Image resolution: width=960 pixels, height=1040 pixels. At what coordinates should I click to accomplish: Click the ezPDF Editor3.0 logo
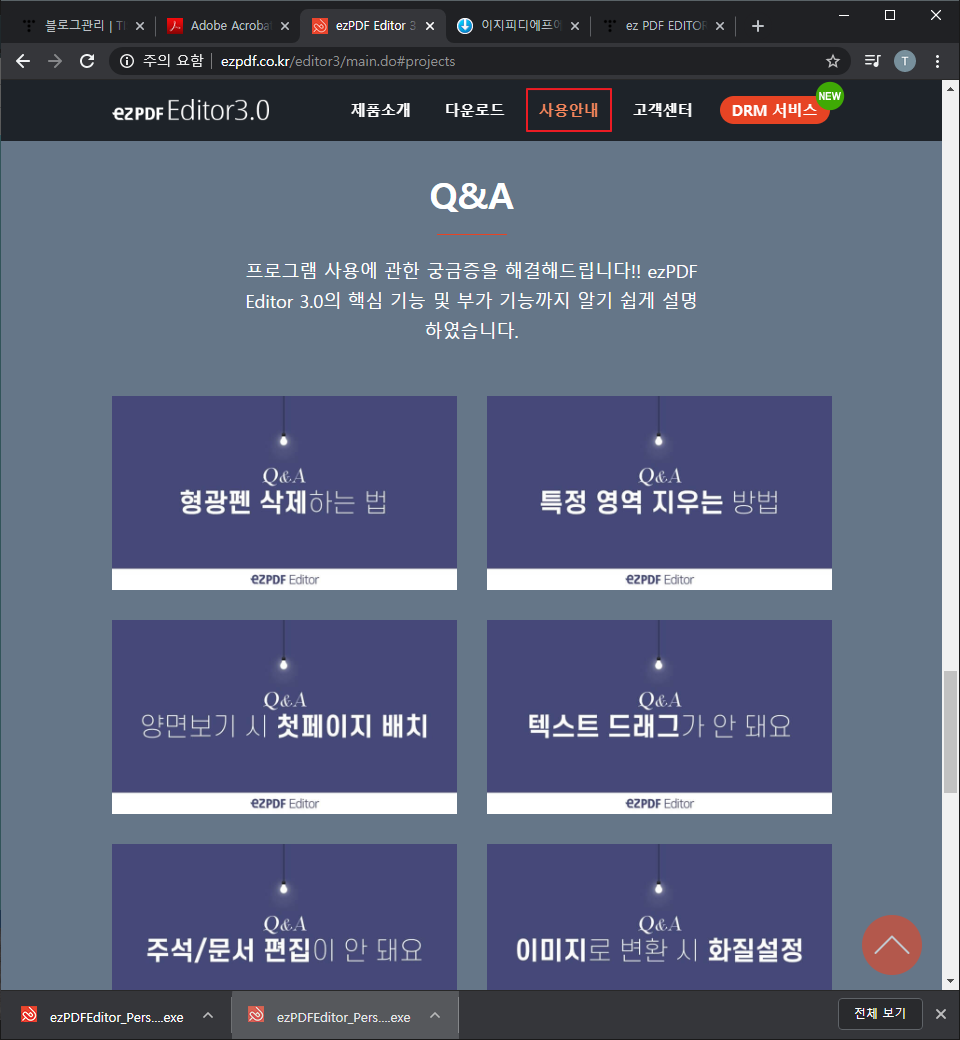pyautogui.click(x=191, y=111)
